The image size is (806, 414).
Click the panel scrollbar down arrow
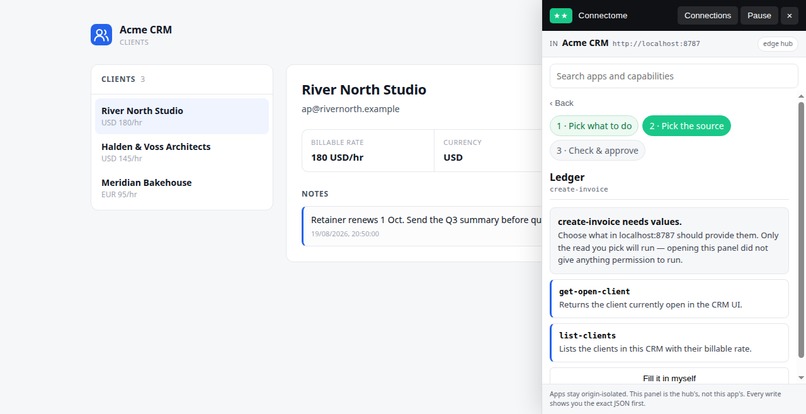[801, 377]
